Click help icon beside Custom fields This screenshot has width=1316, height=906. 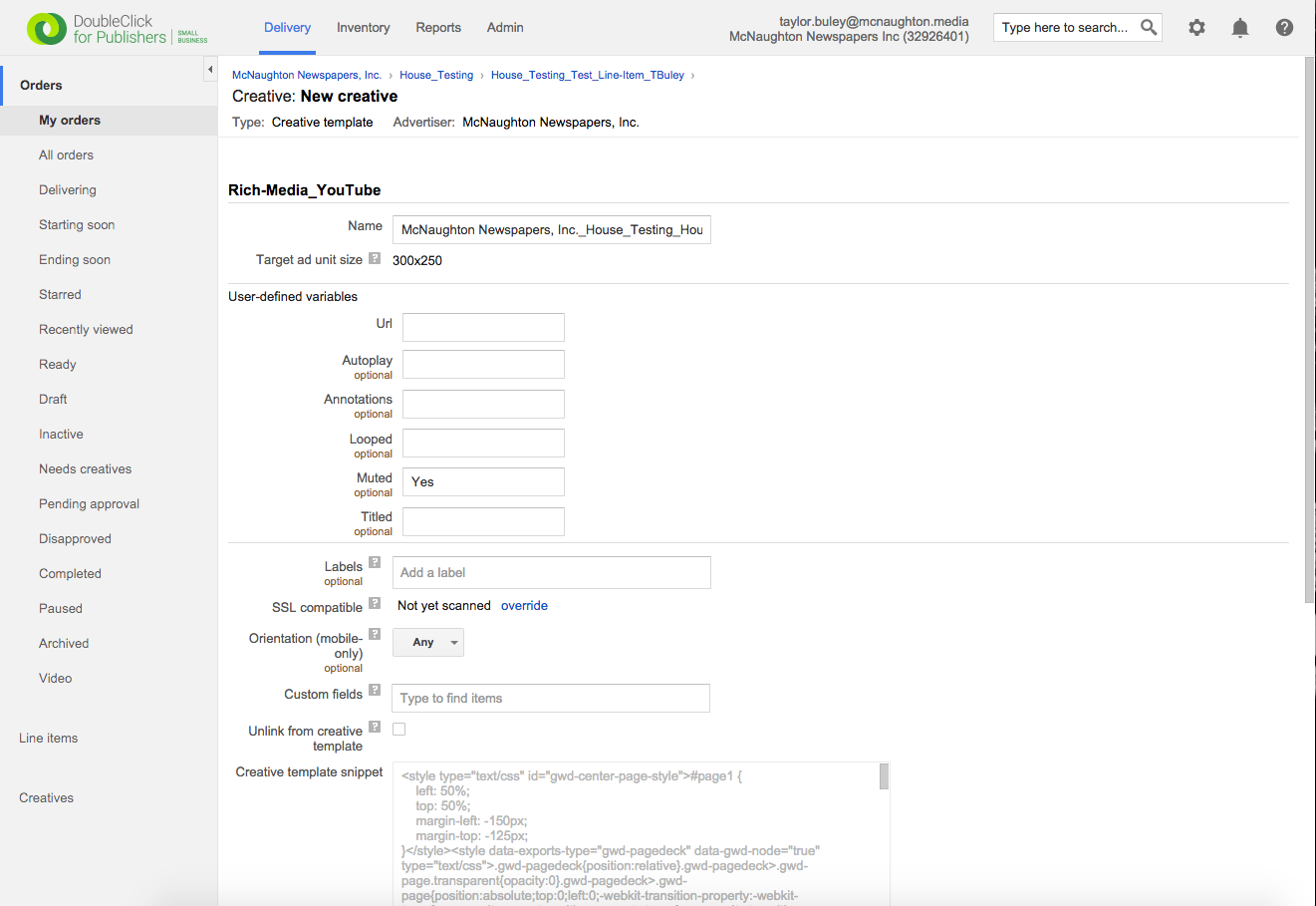pos(375,690)
